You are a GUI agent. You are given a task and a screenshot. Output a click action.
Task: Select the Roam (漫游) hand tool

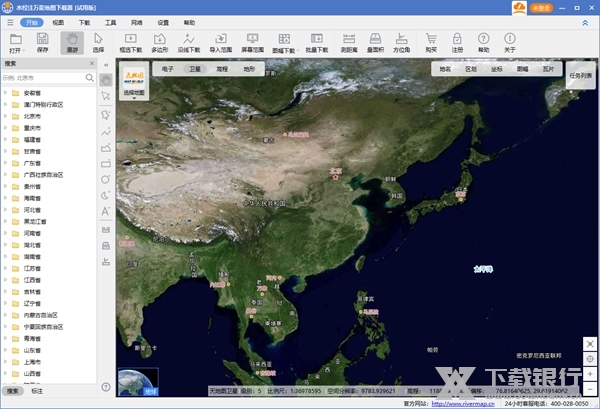pyautogui.click(x=71, y=42)
